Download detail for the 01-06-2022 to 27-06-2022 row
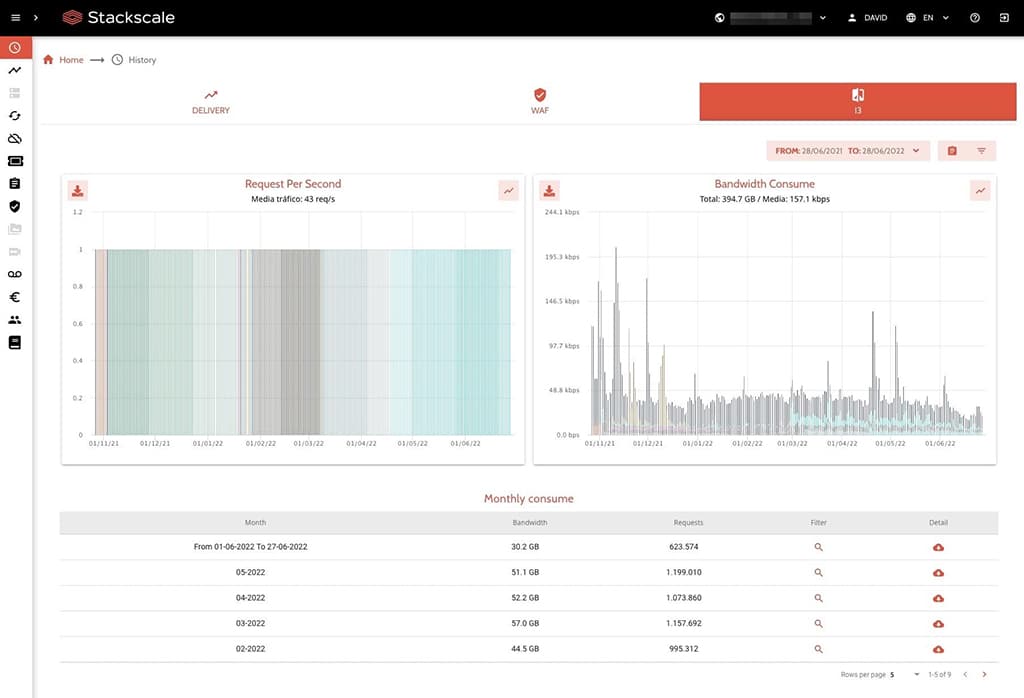Viewport: 1024px width, 698px height. 938,547
